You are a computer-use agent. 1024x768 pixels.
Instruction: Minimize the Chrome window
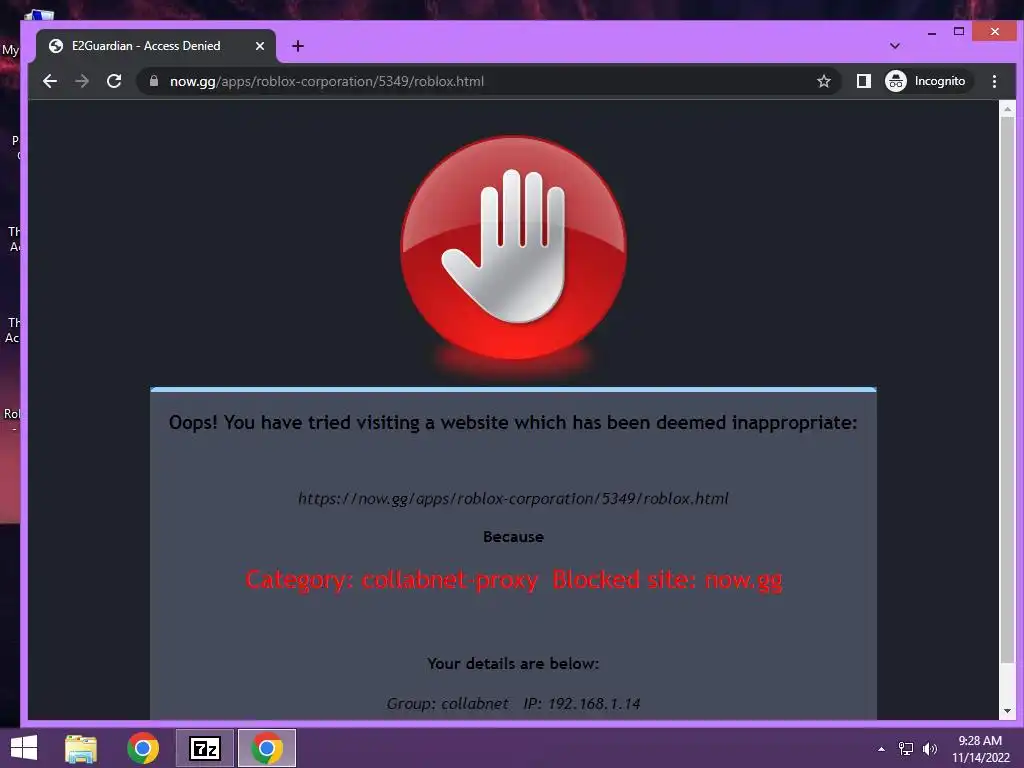[x=932, y=32]
